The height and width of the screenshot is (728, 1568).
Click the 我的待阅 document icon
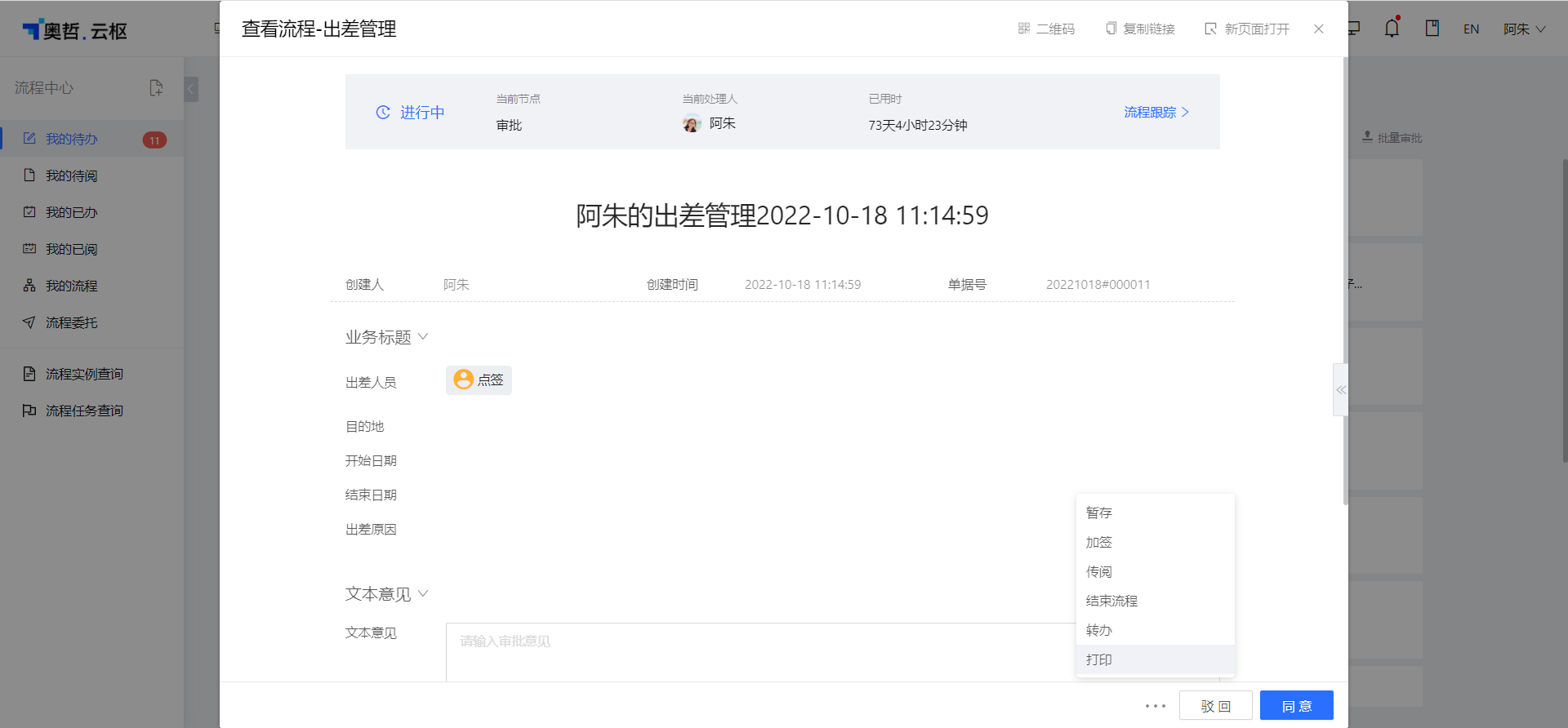29,175
